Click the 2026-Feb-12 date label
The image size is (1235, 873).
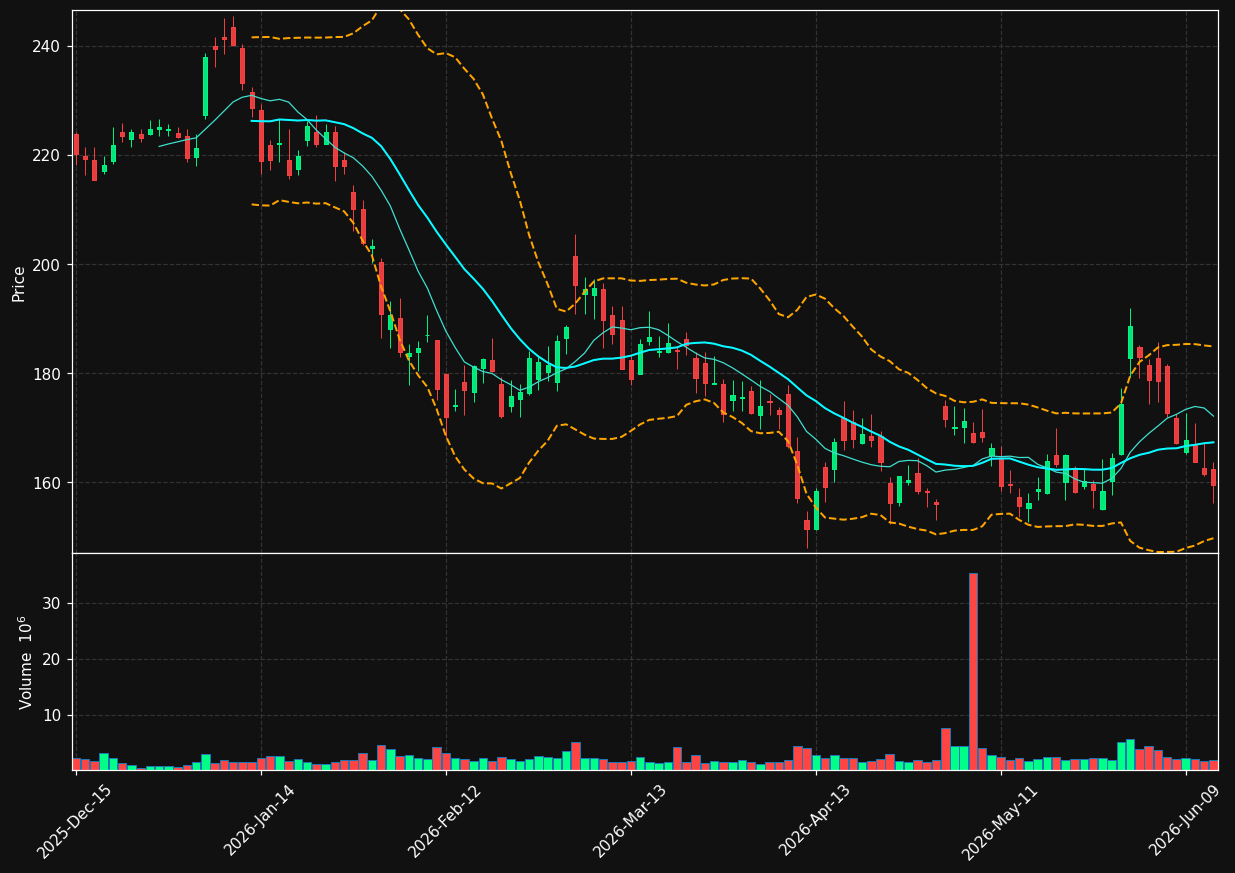445,821
